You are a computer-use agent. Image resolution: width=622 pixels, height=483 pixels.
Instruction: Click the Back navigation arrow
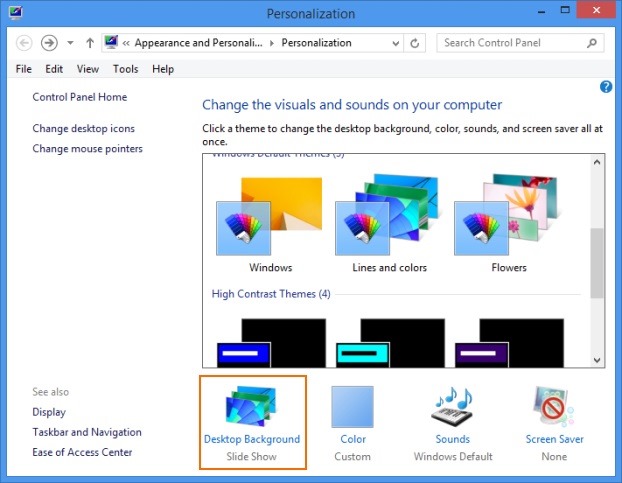click(24, 43)
